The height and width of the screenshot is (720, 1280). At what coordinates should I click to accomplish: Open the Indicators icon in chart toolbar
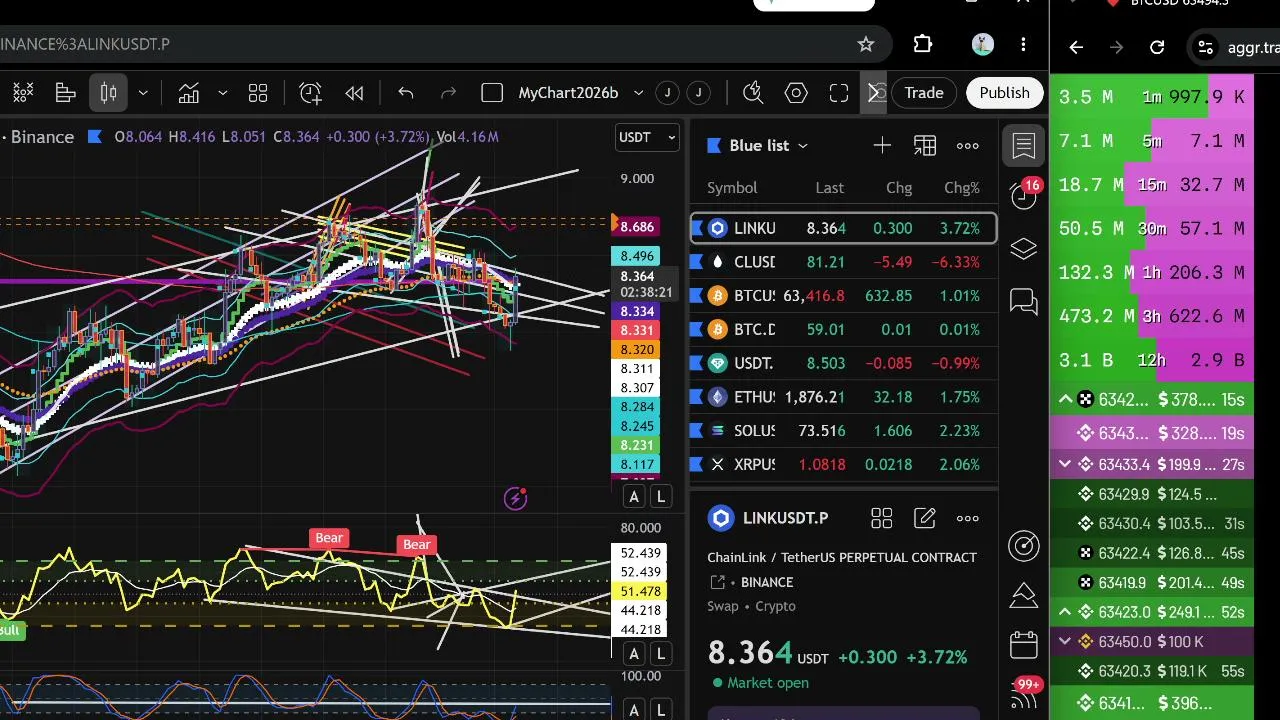(x=188, y=93)
